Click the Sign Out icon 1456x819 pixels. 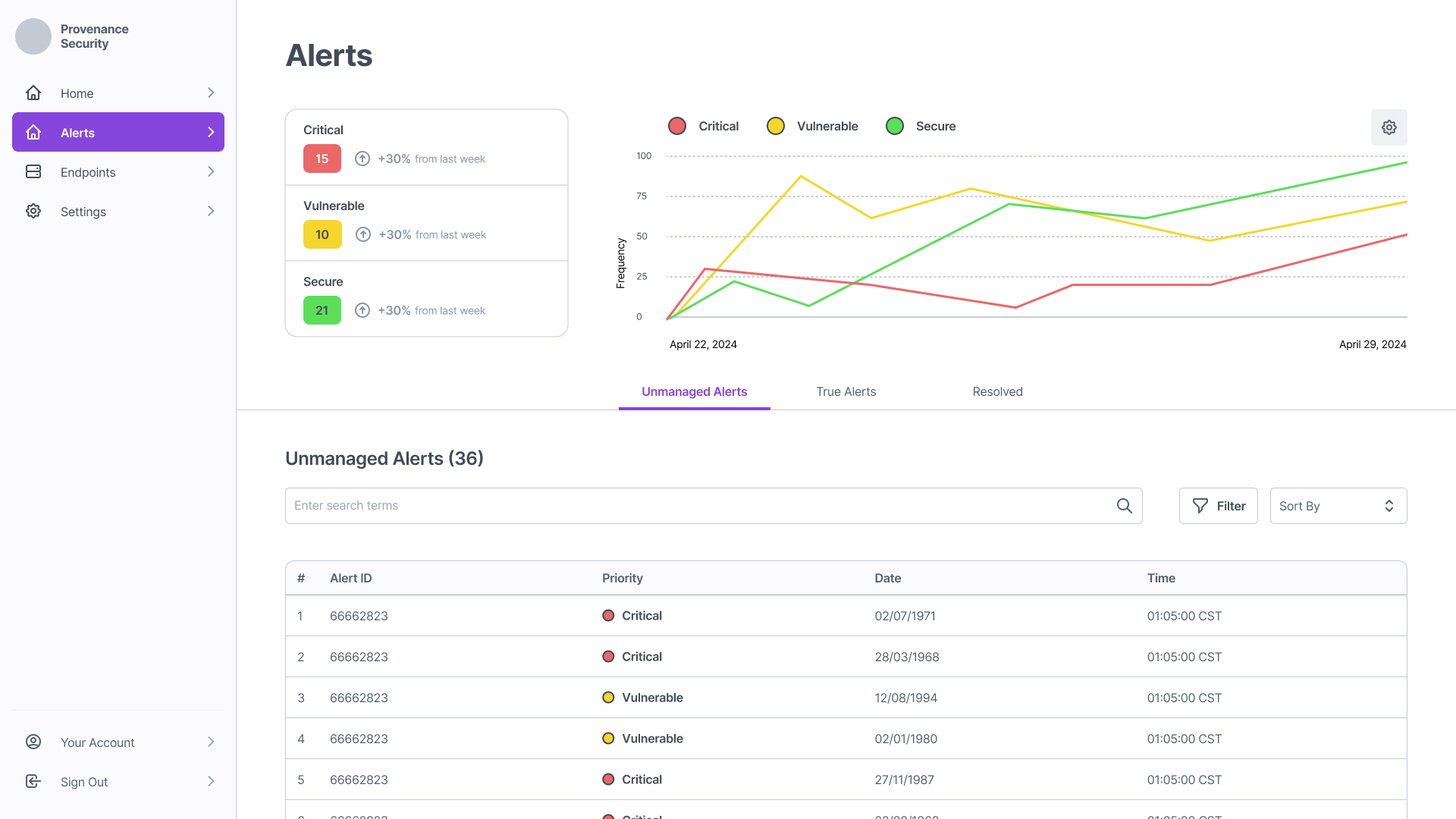click(x=33, y=781)
